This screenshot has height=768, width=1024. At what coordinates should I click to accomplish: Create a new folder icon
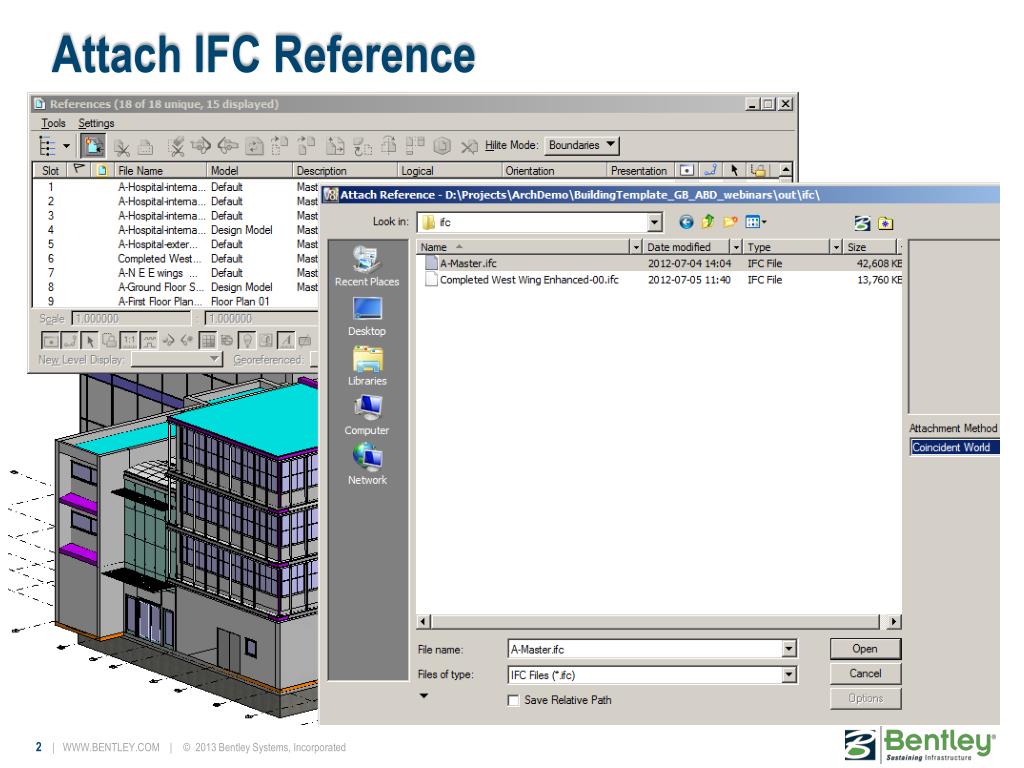click(x=730, y=222)
